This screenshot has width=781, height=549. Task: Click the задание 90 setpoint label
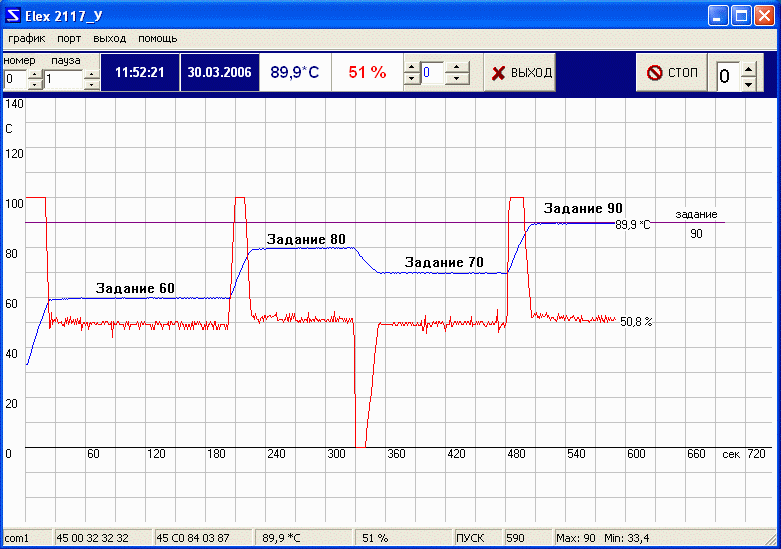coord(696,224)
